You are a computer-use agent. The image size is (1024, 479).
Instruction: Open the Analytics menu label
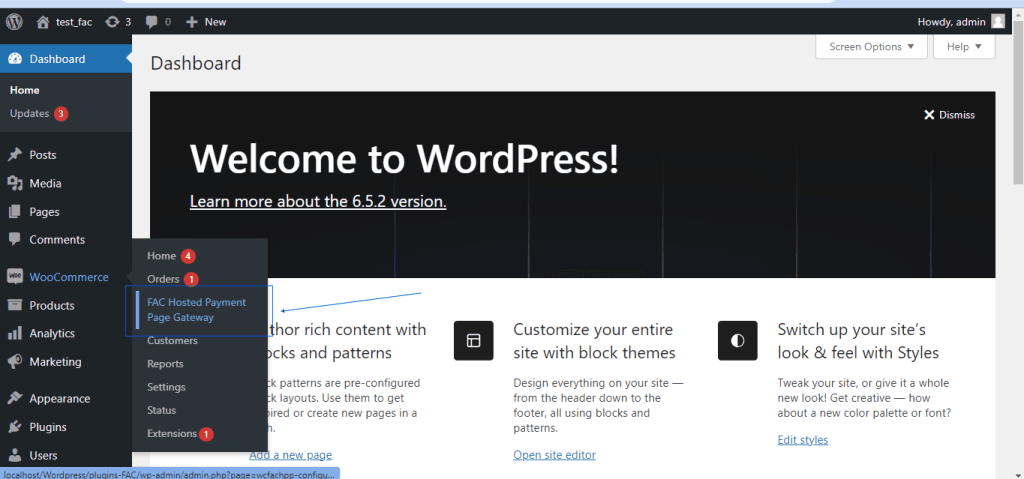[52, 333]
